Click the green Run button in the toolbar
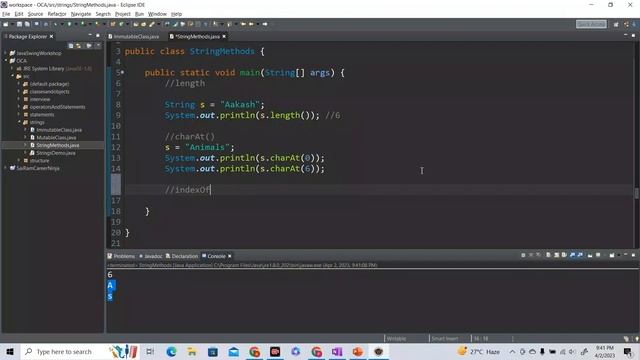This screenshot has height=360, width=640. [69, 24]
